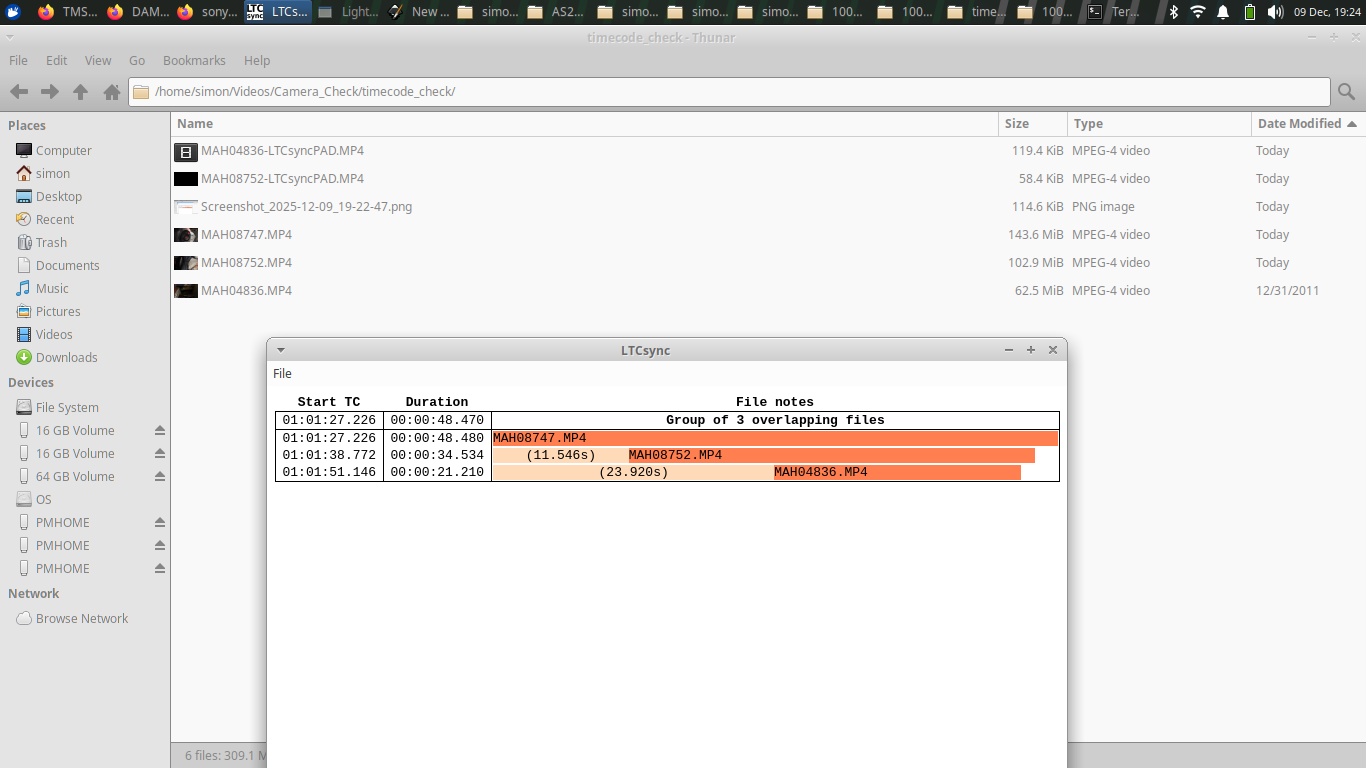Select MAH08747.MP4 in the Thunar file list
Viewport: 1366px width, 768px height.
pos(246,235)
